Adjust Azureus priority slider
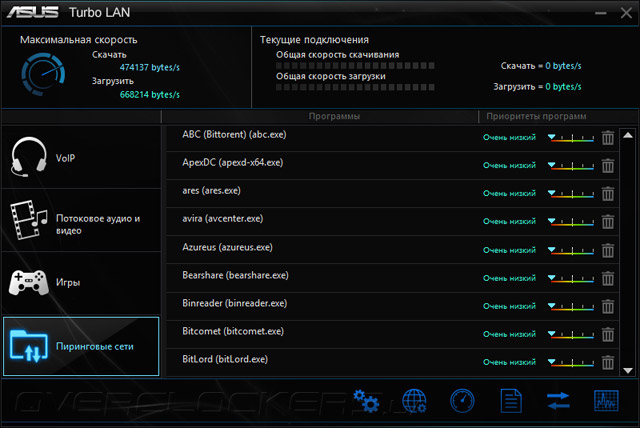Screen dimensions: 640x428 (571, 250)
